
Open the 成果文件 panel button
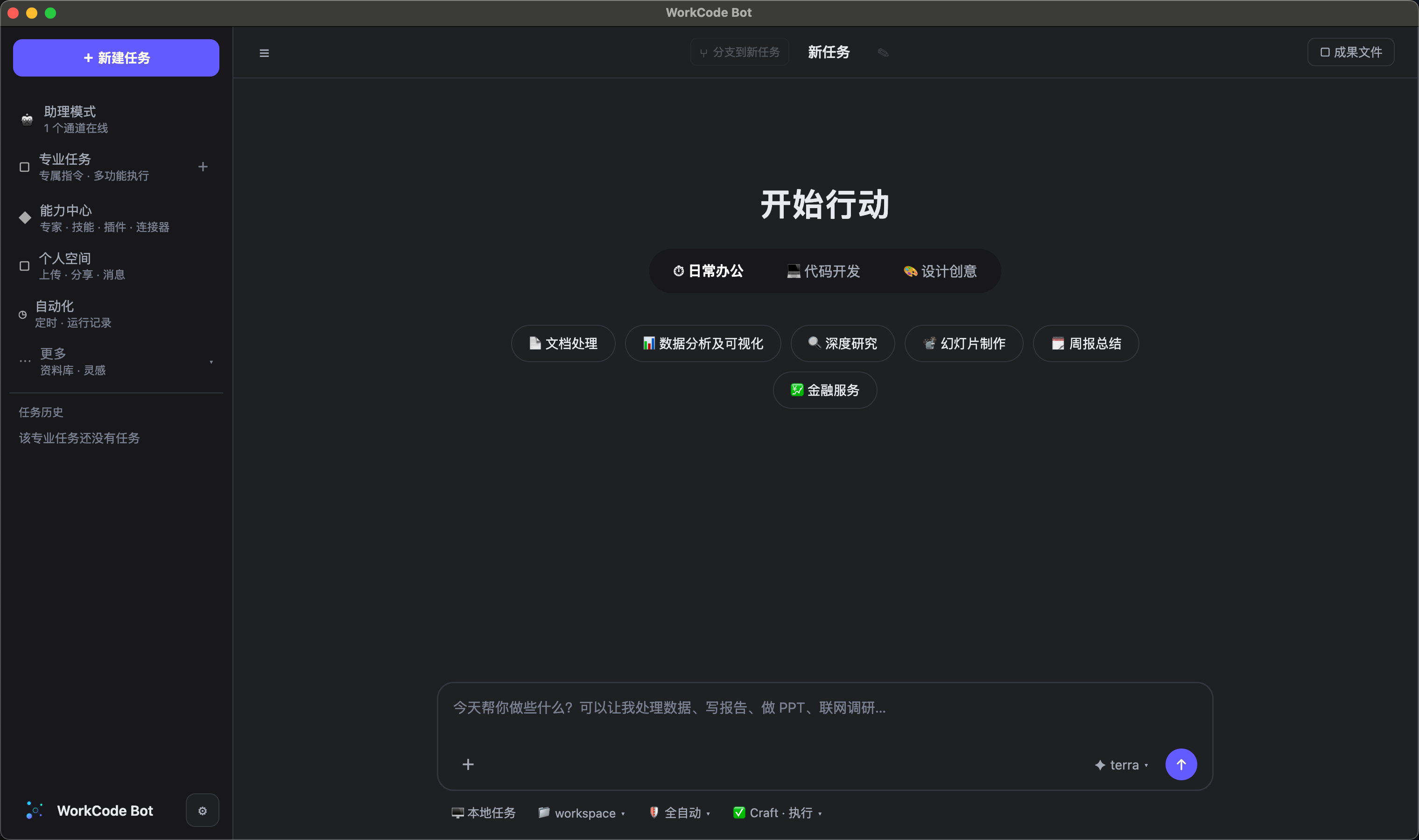coord(1350,52)
